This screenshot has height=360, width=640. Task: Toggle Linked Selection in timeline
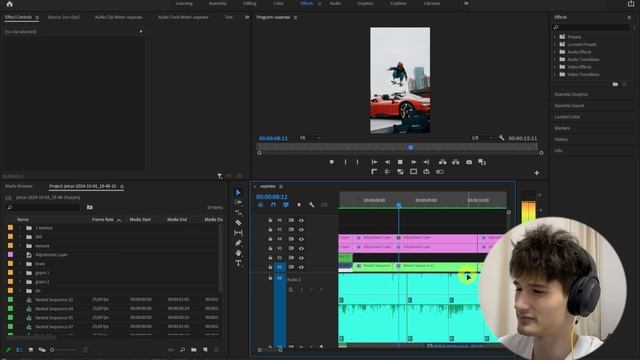[286, 204]
